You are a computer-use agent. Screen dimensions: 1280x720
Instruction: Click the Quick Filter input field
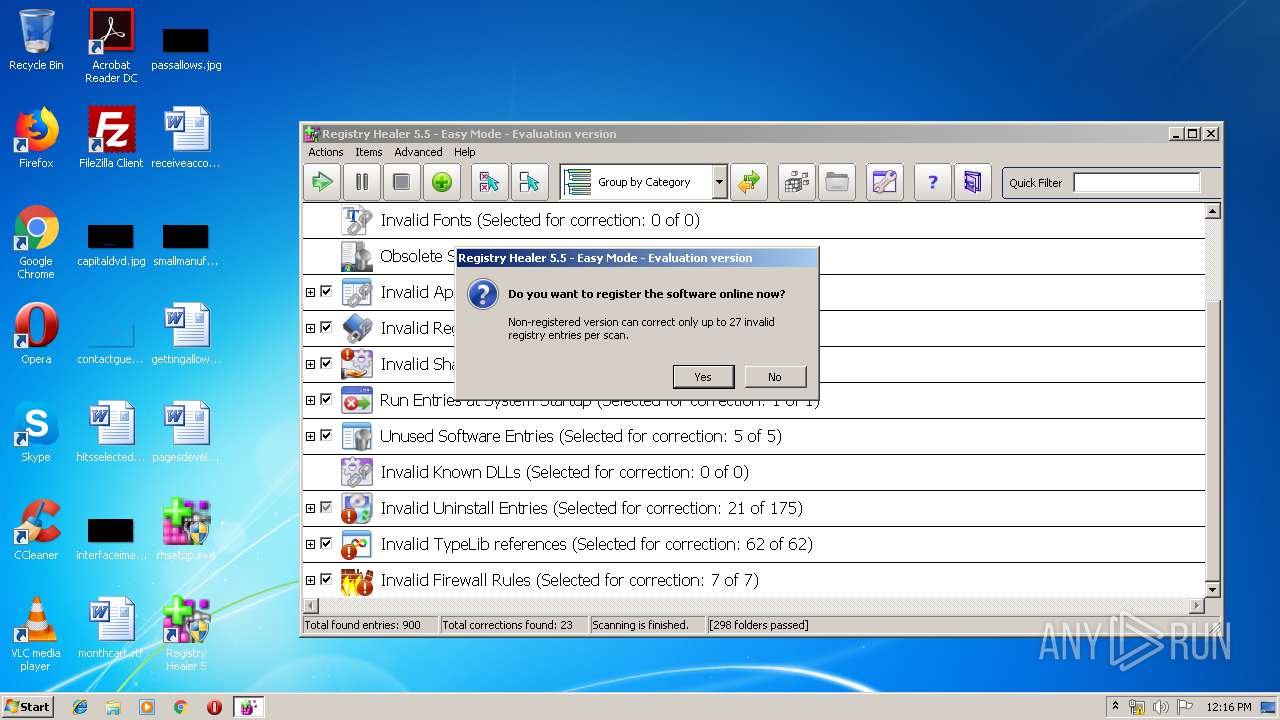pos(1136,182)
